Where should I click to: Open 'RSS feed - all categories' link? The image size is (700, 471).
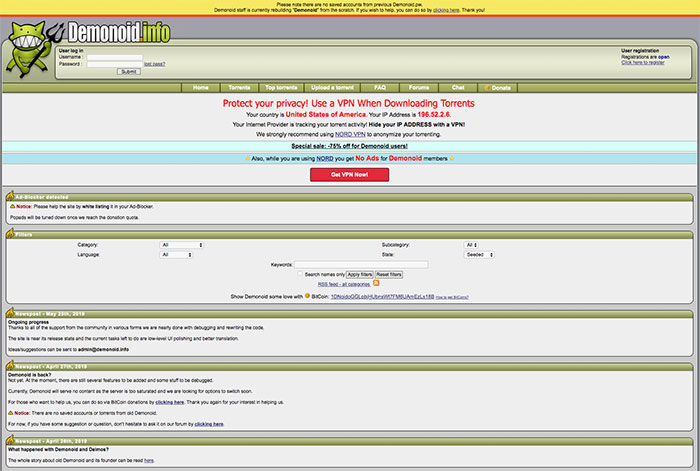tap(344, 284)
